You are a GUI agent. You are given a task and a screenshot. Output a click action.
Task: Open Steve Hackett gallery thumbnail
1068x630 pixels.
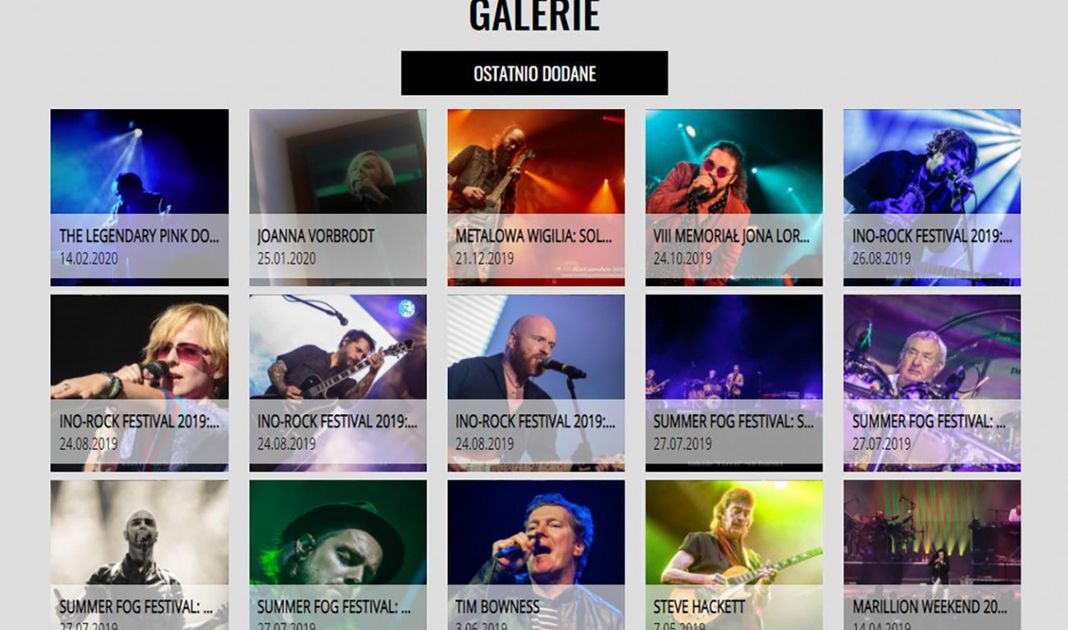click(734, 555)
